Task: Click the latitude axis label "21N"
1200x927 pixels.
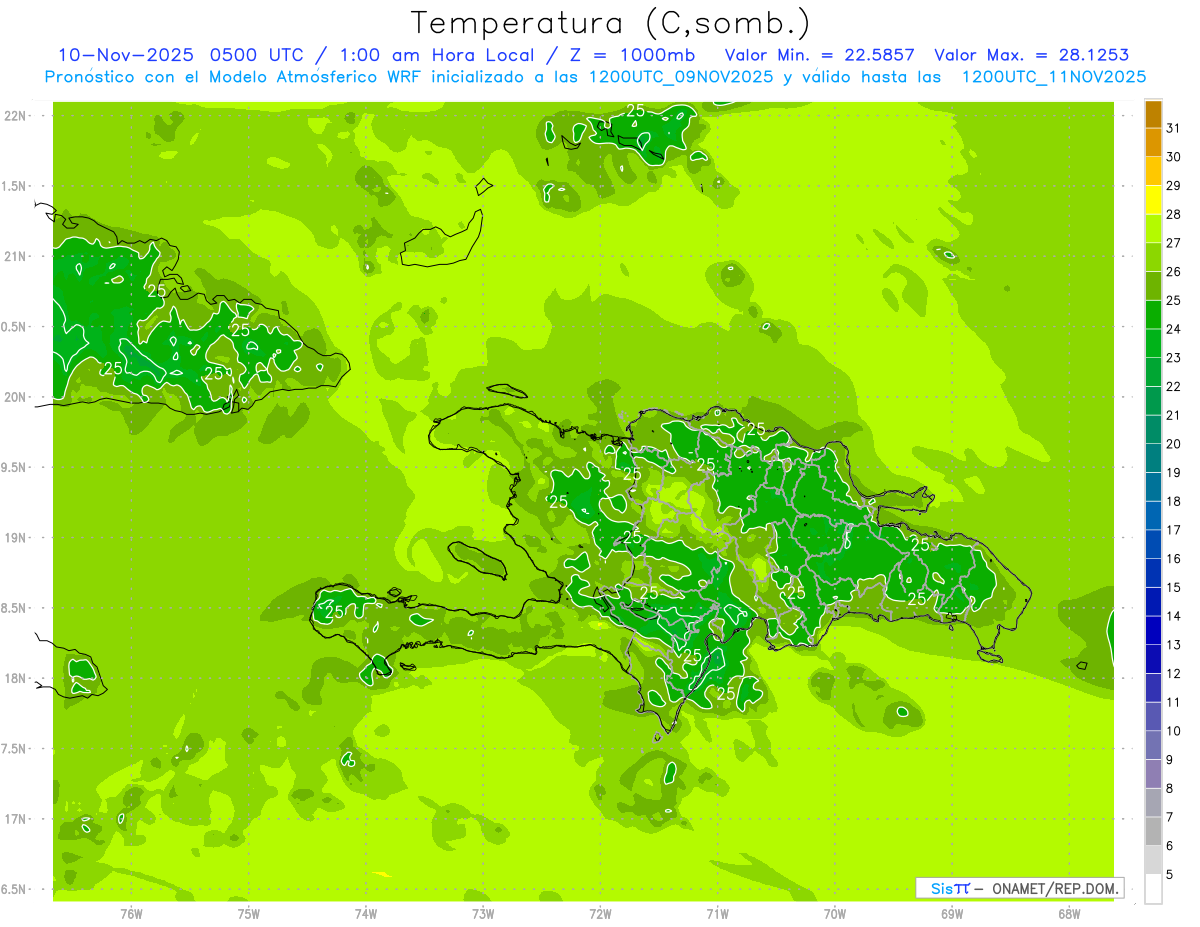Action: point(16,256)
